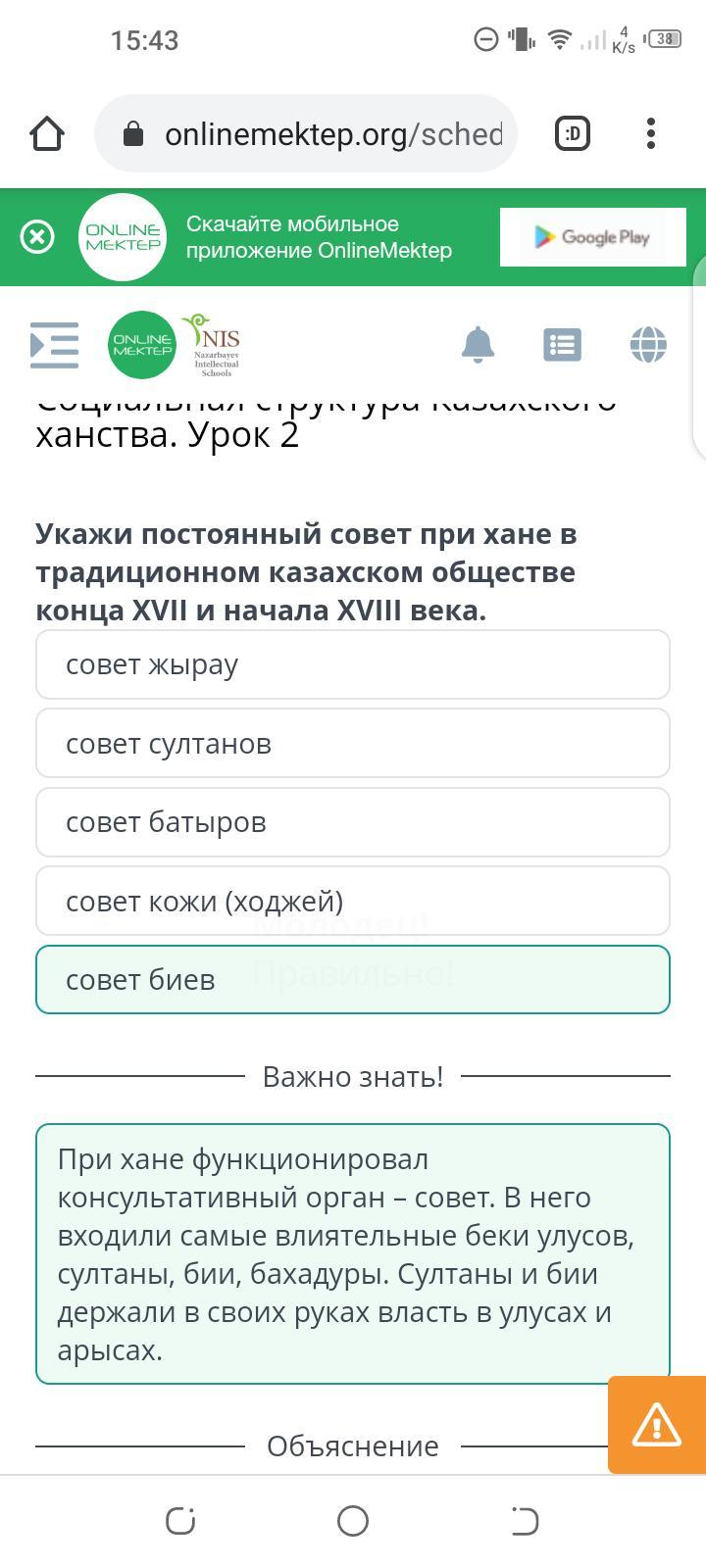706x1568 pixels.
Task: Open the language globe icon
Action: pyautogui.click(x=648, y=345)
